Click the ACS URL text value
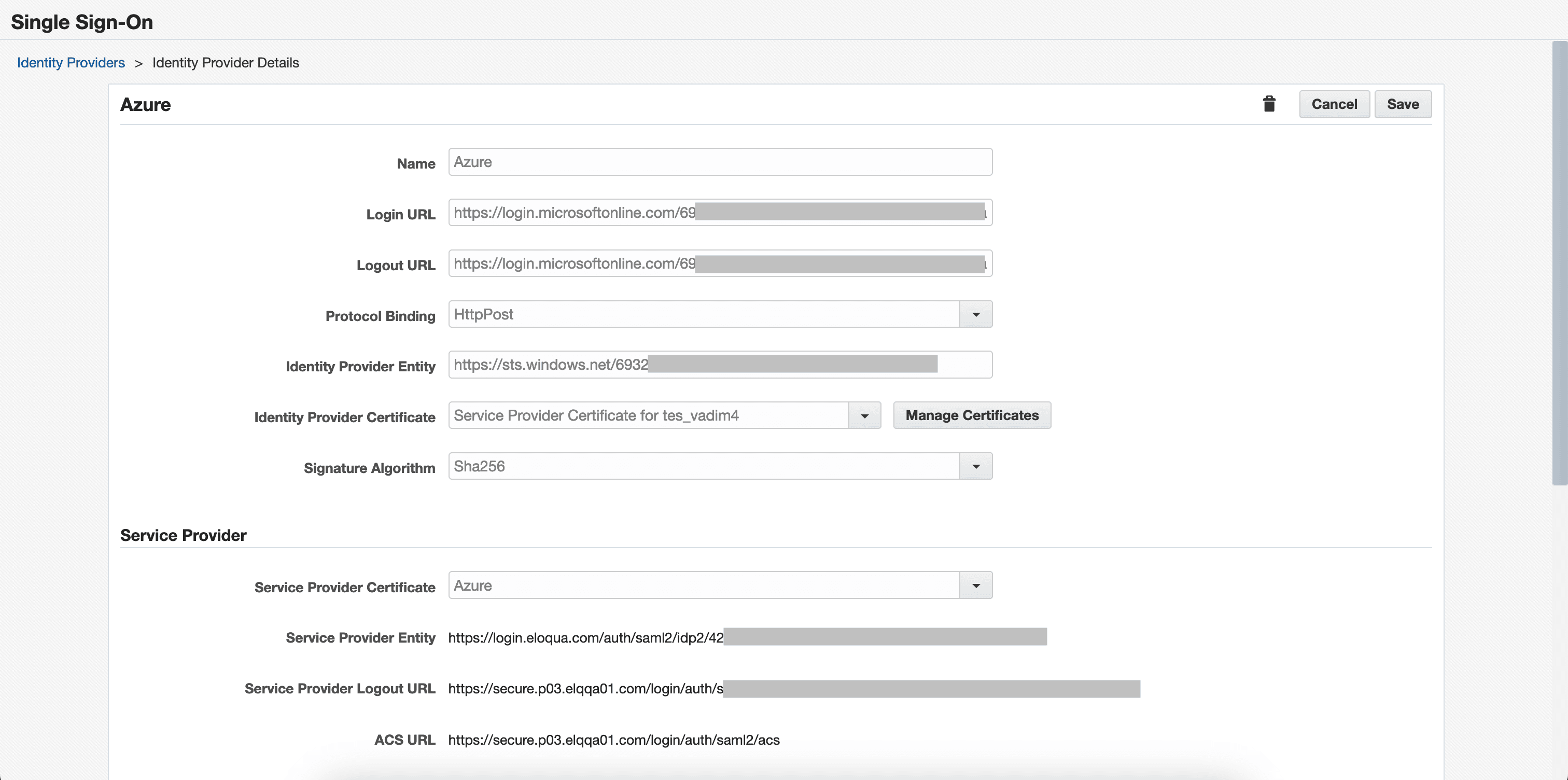Image resolution: width=1568 pixels, height=780 pixels. tap(613, 740)
